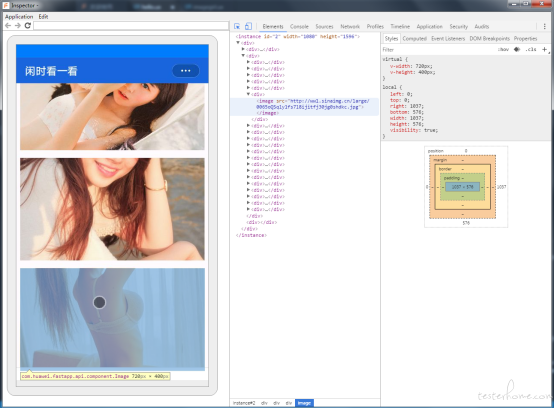Open the Edit menu

(43, 17)
